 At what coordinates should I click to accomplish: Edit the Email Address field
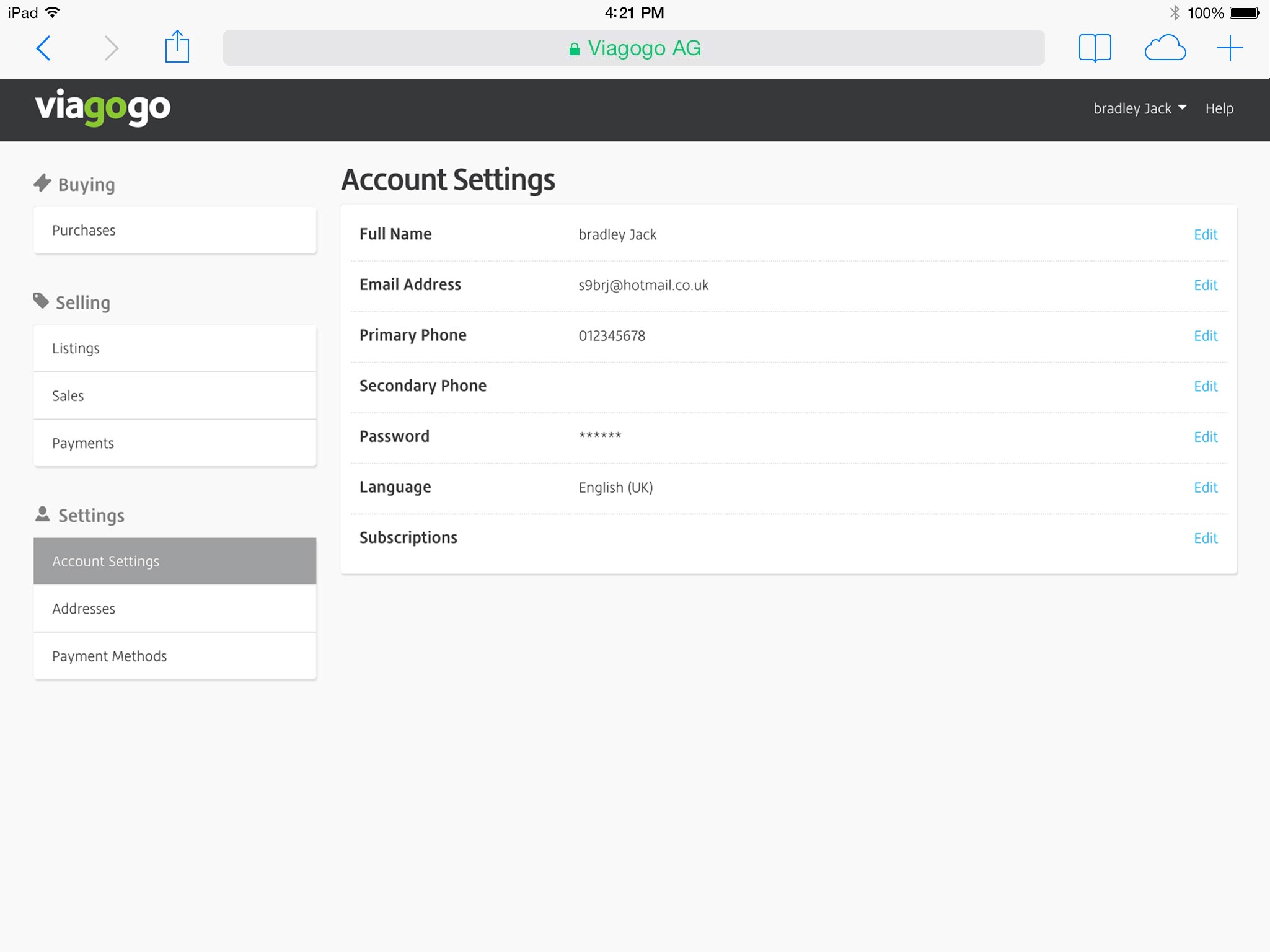tap(1205, 285)
